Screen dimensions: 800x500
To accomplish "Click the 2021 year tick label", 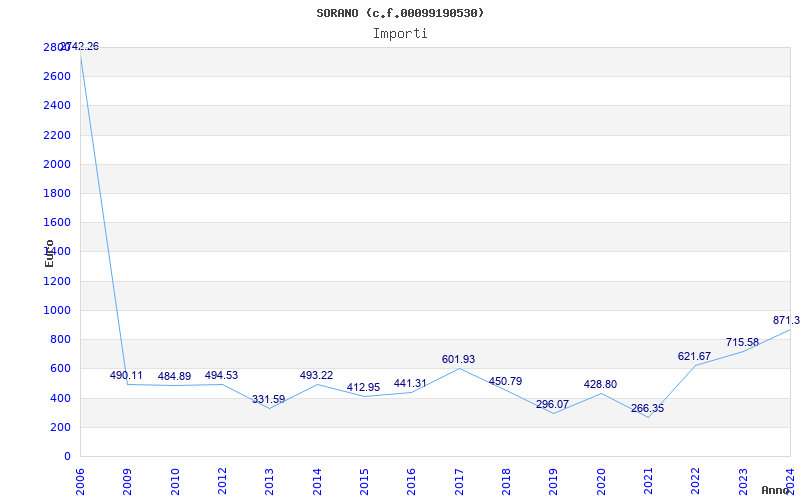I will [x=648, y=482].
